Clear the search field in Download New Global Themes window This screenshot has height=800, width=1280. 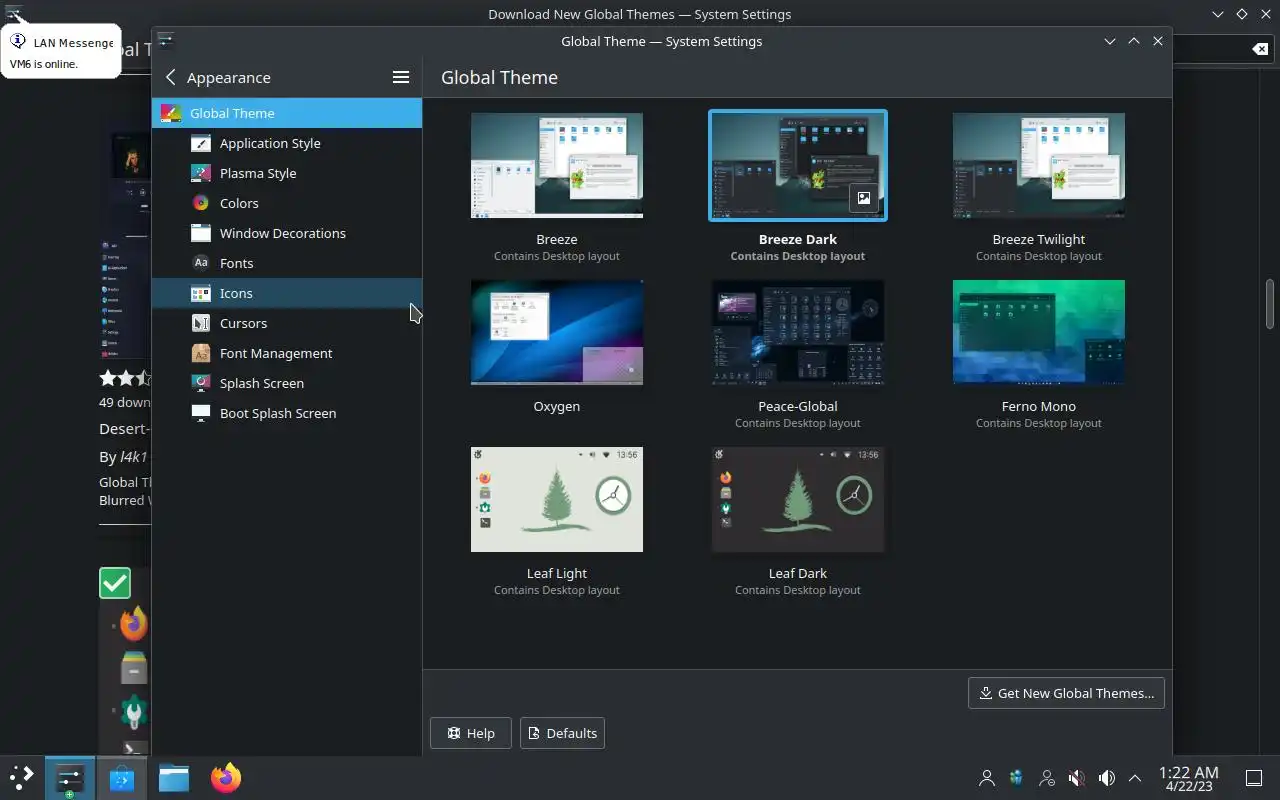[1260, 49]
